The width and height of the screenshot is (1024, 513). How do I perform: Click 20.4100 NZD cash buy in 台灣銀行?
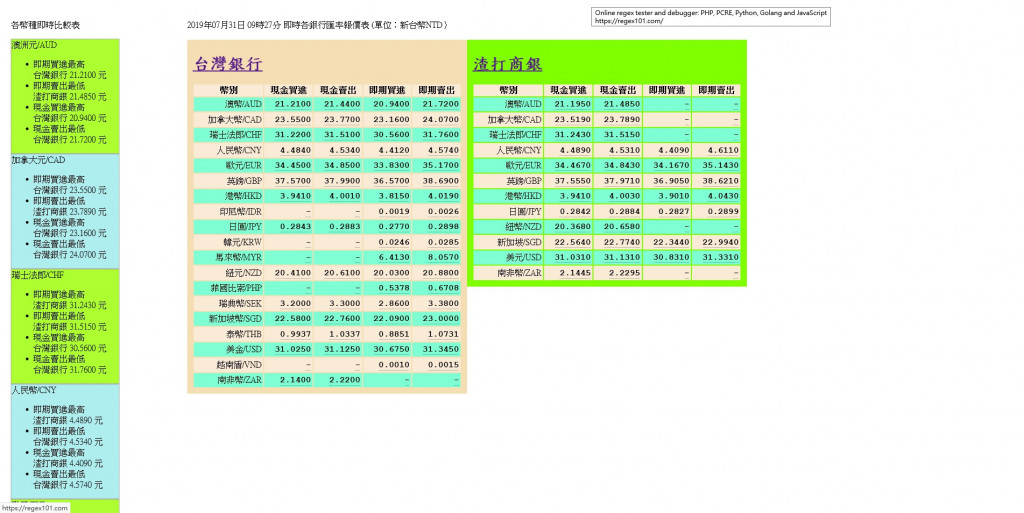(293, 273)
